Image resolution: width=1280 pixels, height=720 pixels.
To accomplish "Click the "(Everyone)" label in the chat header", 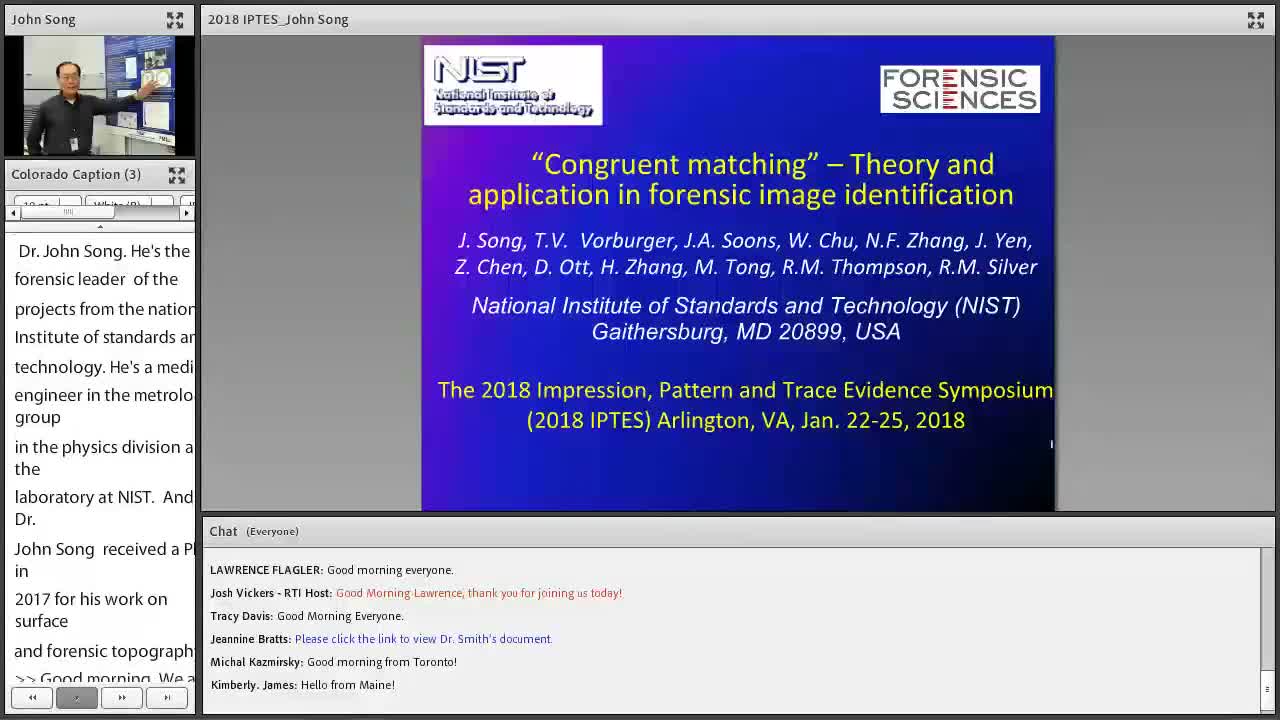I will pyautogui.click(x=272, y=532).
